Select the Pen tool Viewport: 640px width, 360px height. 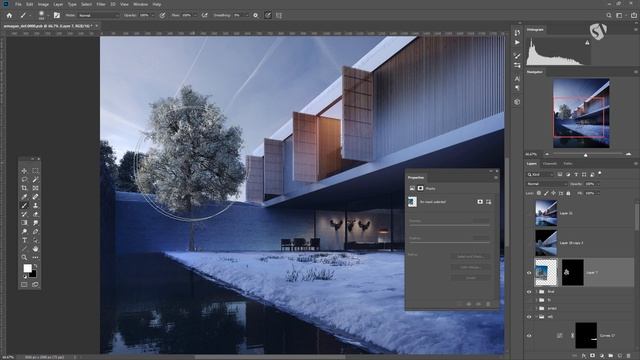coord(36,231)
